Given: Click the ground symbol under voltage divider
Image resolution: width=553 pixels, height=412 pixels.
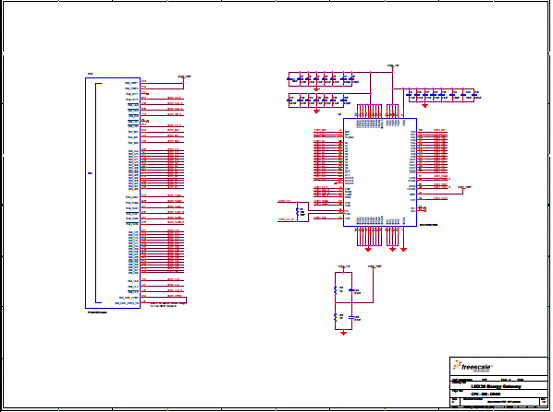Looking at the screenshot, I should pyautogui.click(x=344, y=333).
